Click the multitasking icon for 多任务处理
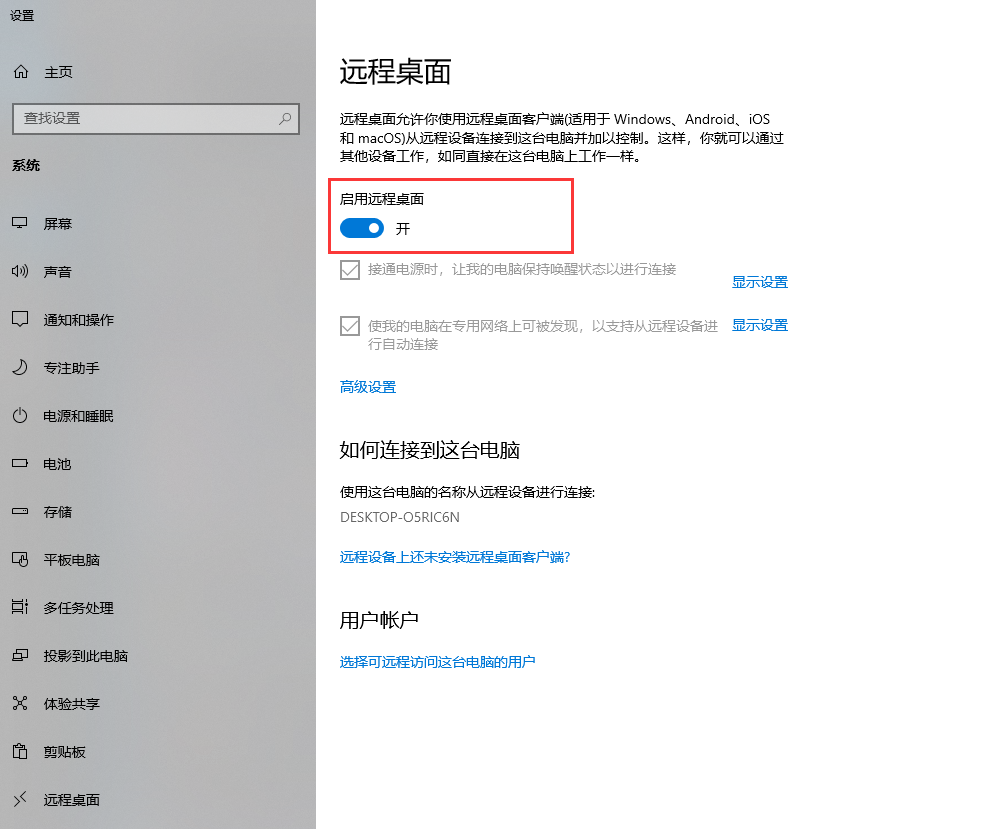 (x=19, y=608)
